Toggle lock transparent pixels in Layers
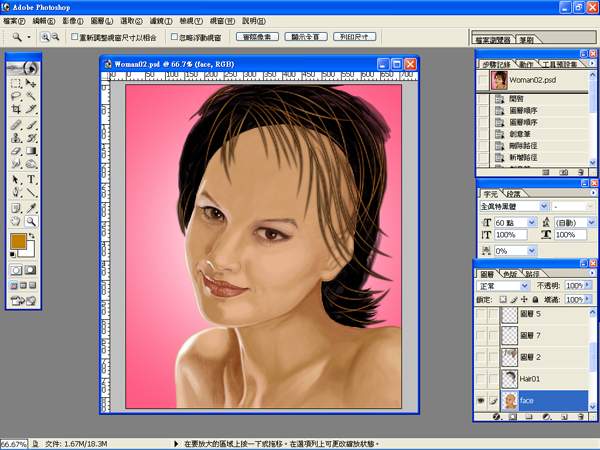 [503, 300]
